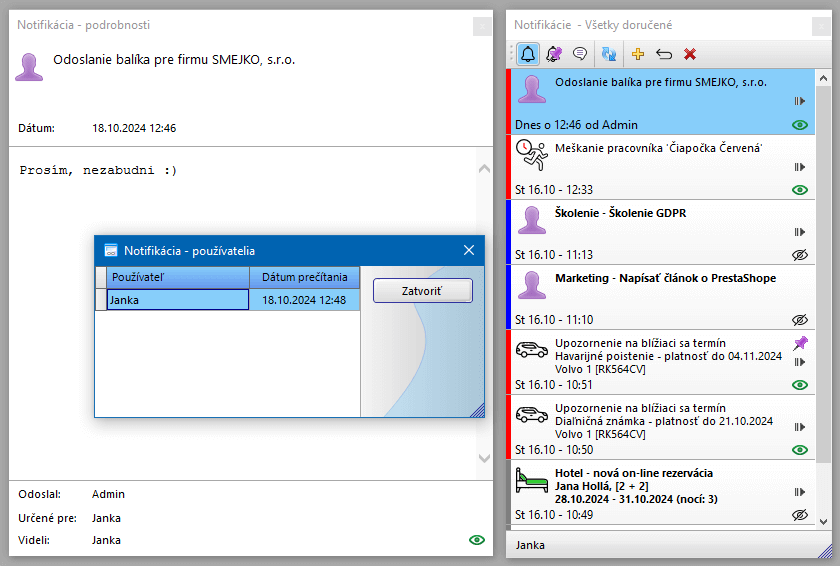
Task: Expand actions arrow on Odoslanie balíka notification
Action: [799, 101]
